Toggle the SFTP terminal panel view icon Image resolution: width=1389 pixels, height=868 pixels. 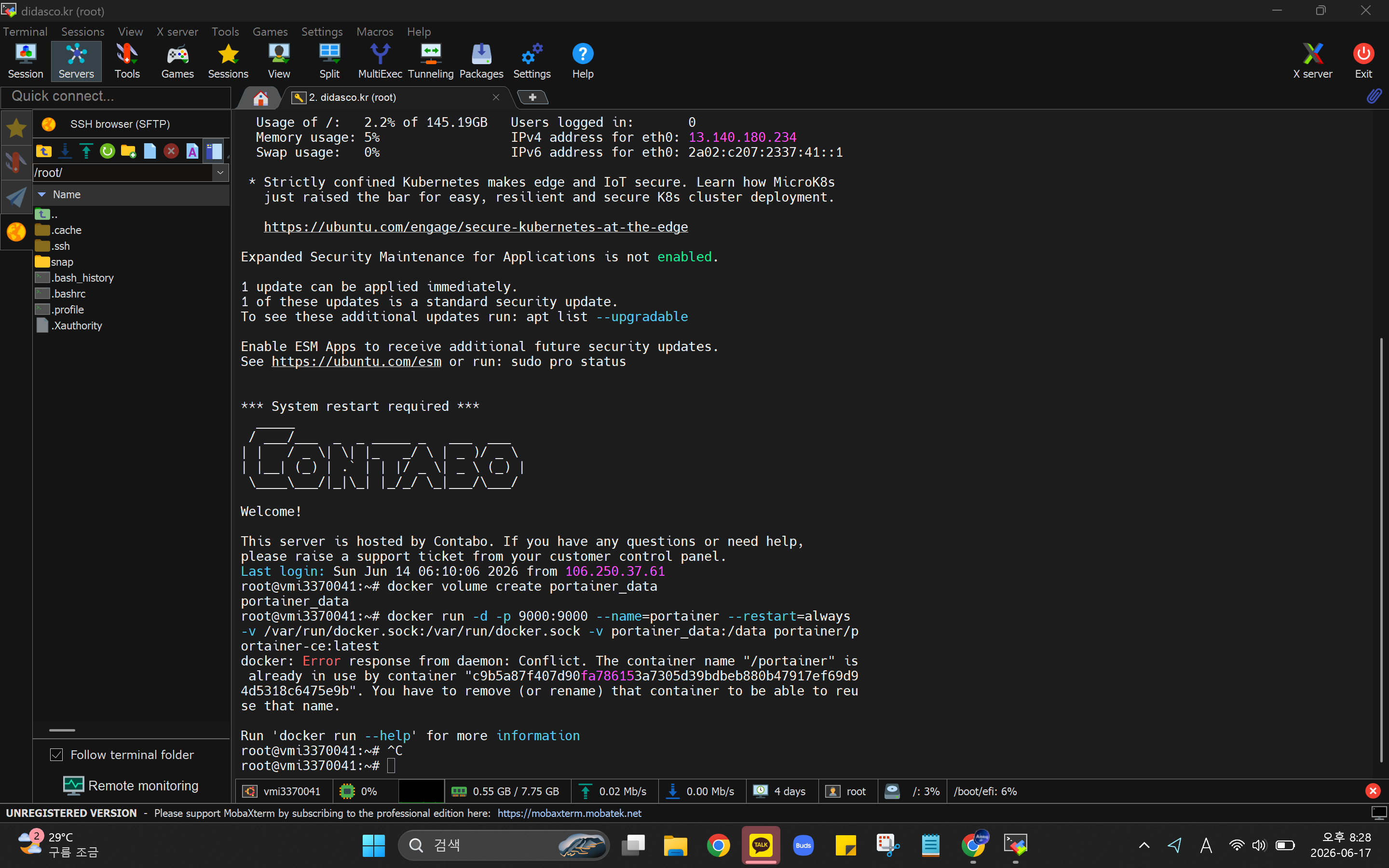214,151
